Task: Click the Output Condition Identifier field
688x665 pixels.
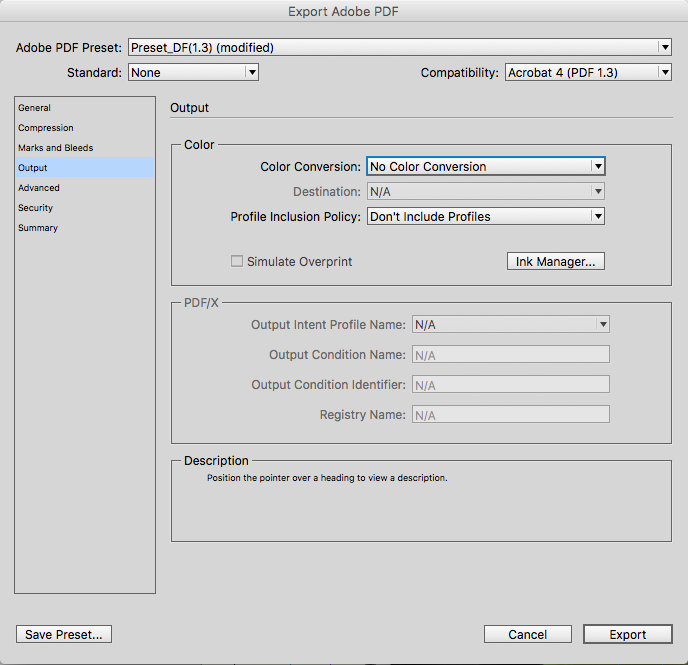Action: pos(510,384)
